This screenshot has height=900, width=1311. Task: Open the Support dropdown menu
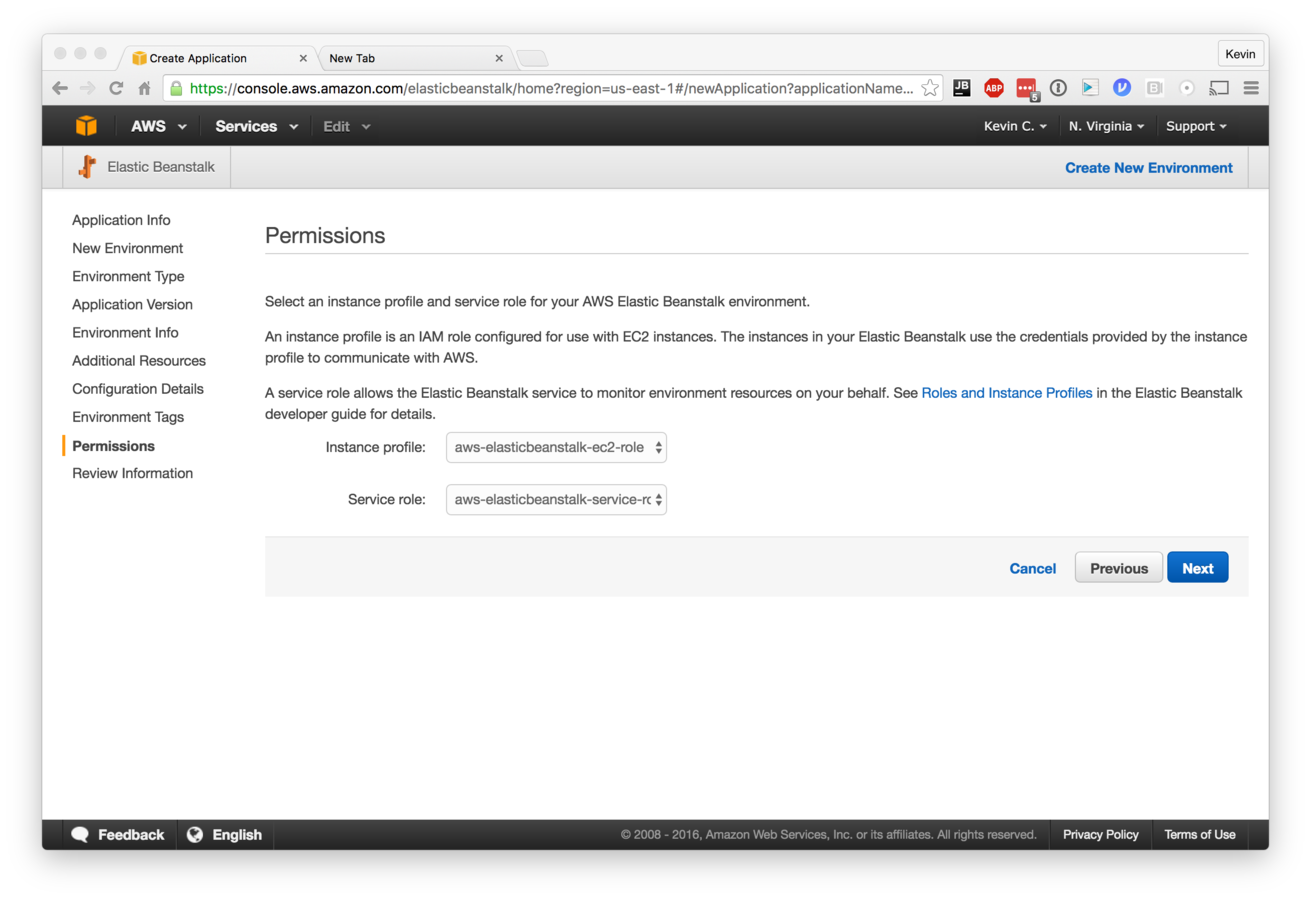(1196, 126)
